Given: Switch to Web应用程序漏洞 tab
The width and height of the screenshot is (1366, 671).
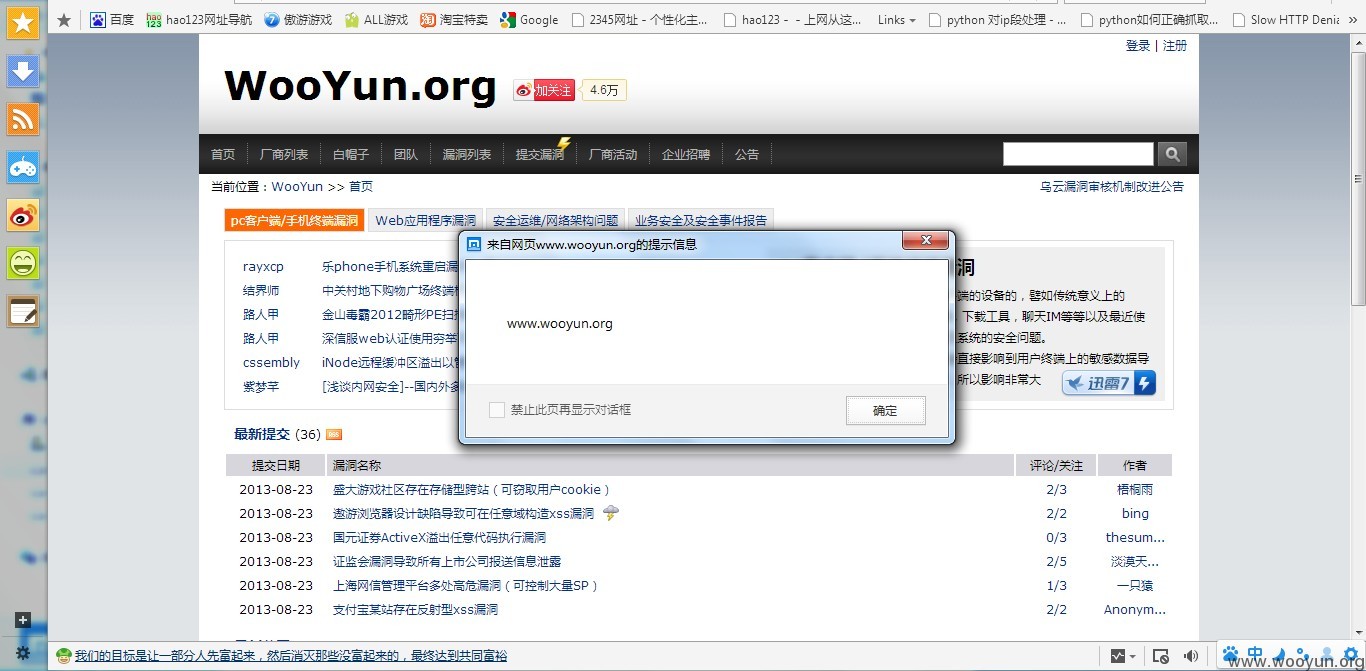Looking at the screenshot, I should coord(425,220).
